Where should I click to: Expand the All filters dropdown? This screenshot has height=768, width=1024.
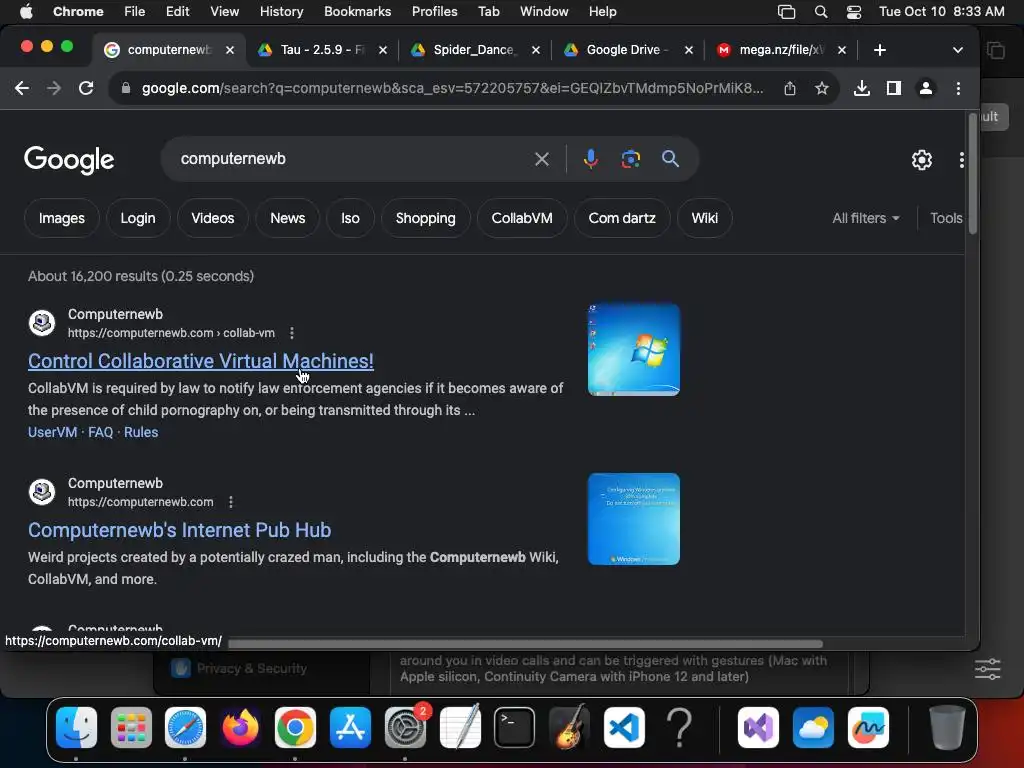tap(865, 218)
